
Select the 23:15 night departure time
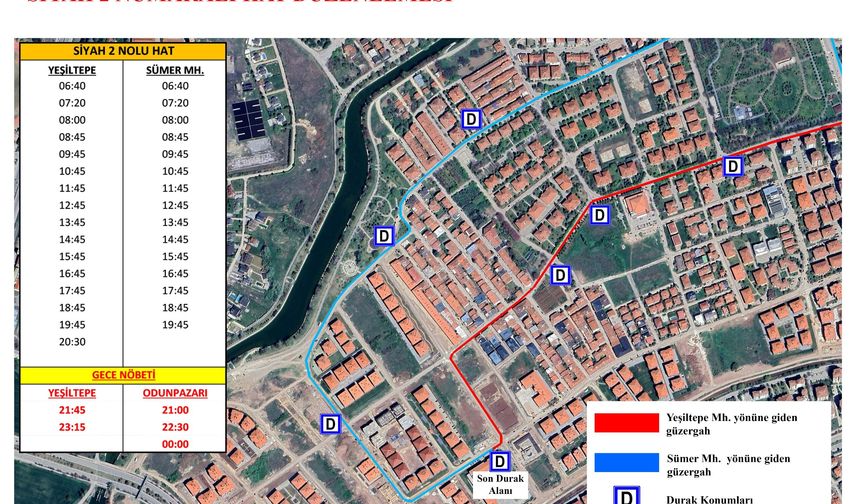pos(71,427)
